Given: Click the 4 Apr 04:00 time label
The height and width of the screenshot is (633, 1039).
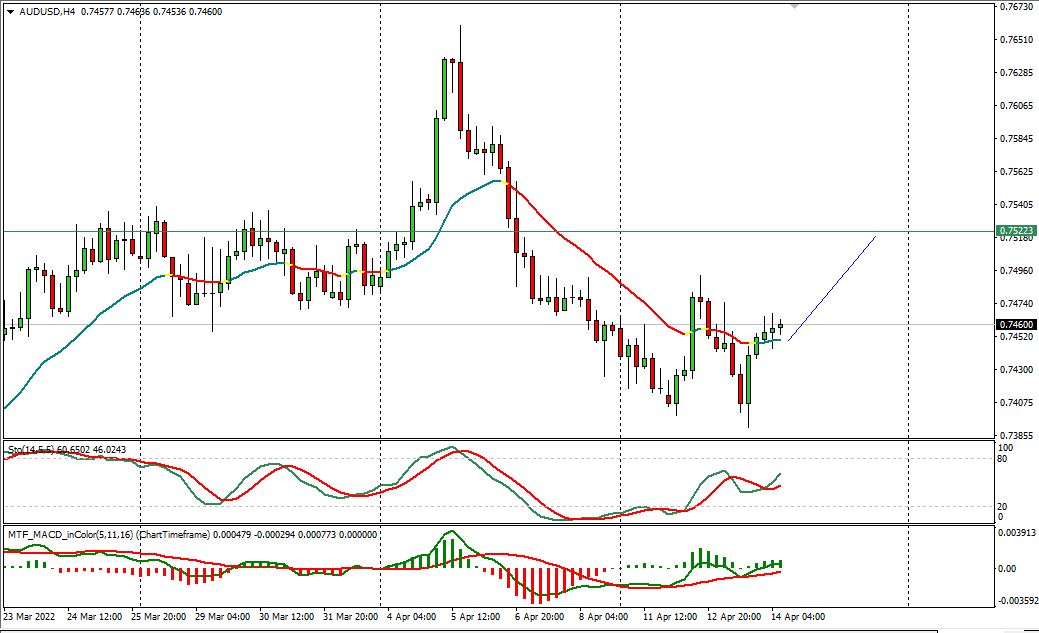Looking at the screenshot, I should [411, 616].
